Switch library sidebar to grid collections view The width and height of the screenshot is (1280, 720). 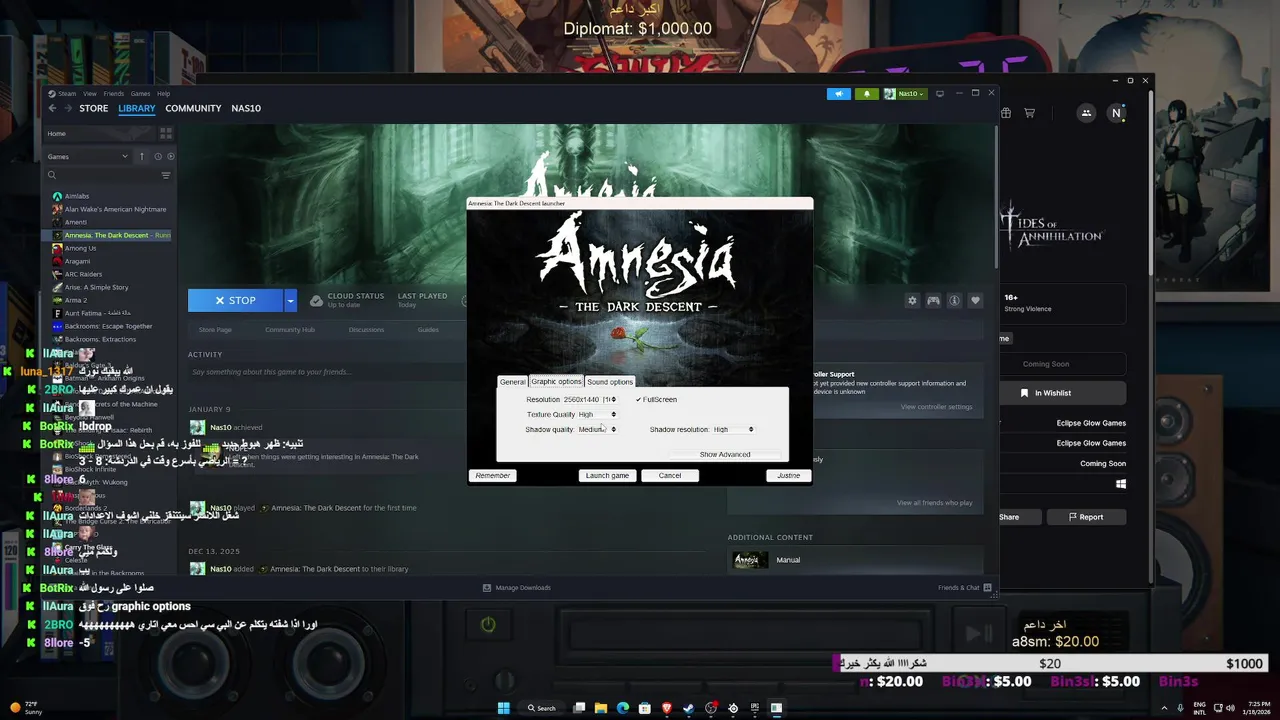[166, 133]
